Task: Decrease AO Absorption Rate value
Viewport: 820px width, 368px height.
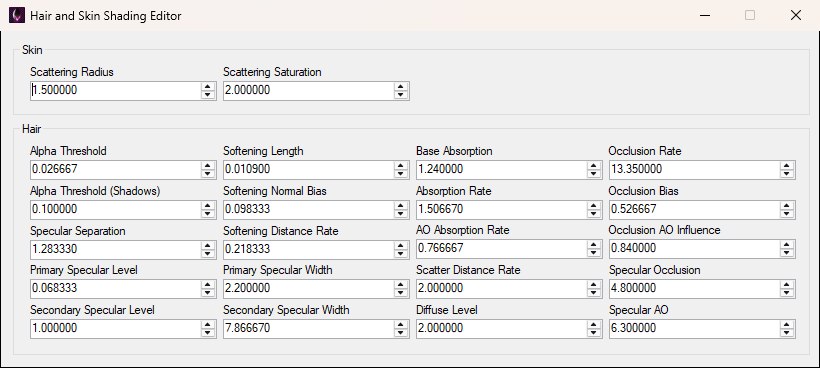Action: [594, 254]
